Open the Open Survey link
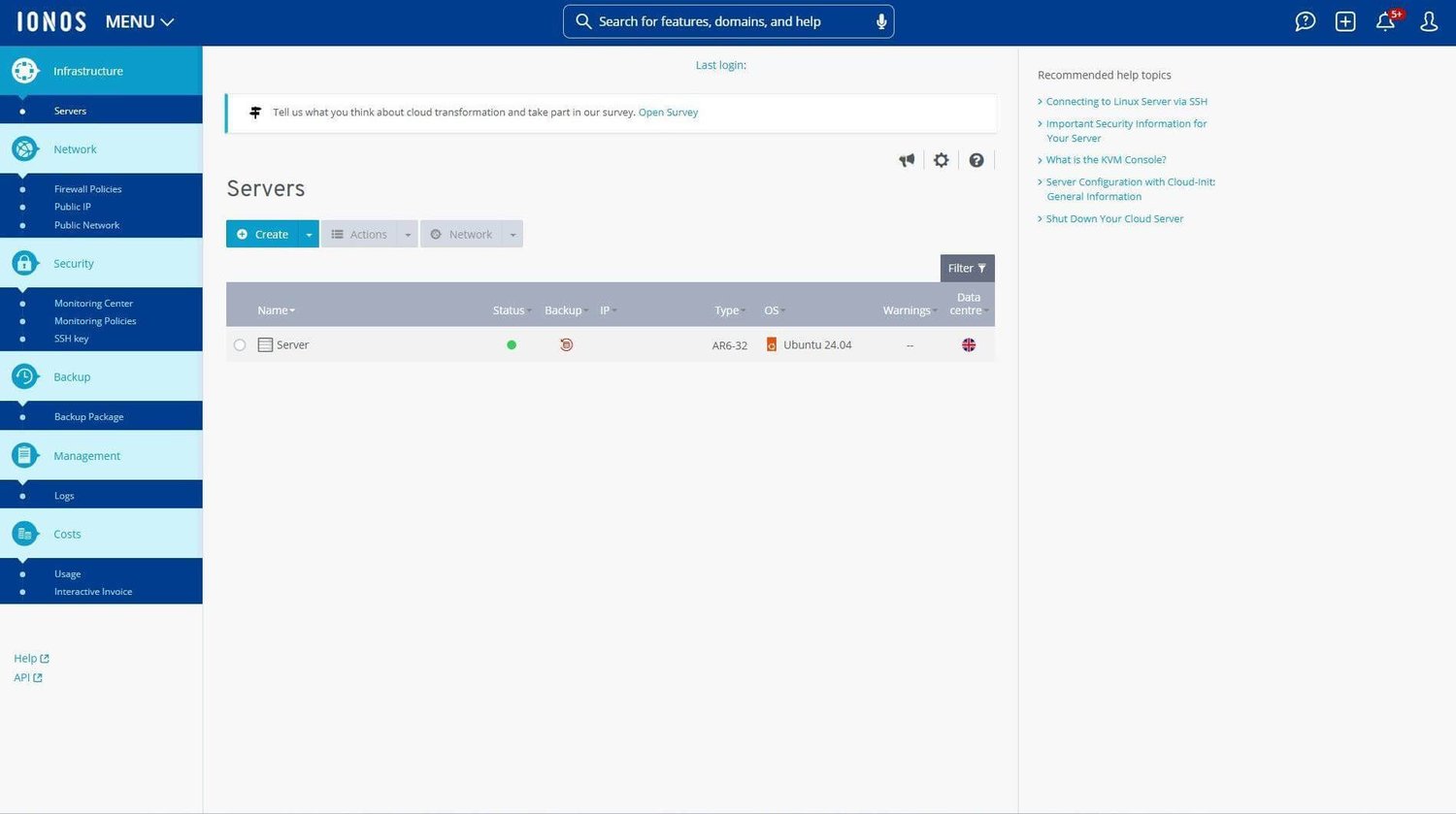This screenshot has height=814, width=1456. coord(668,113)
